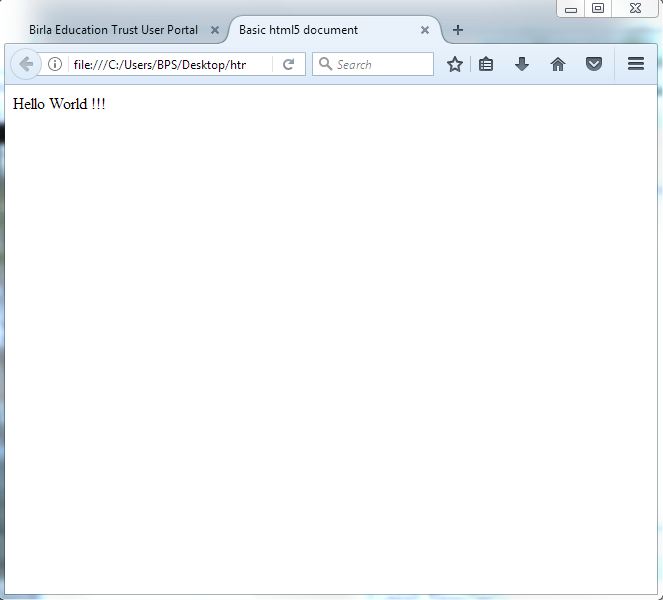This screenshot has height=600, width=663.
Task: Click the search magnifier icon
Action: coord(325,64)
